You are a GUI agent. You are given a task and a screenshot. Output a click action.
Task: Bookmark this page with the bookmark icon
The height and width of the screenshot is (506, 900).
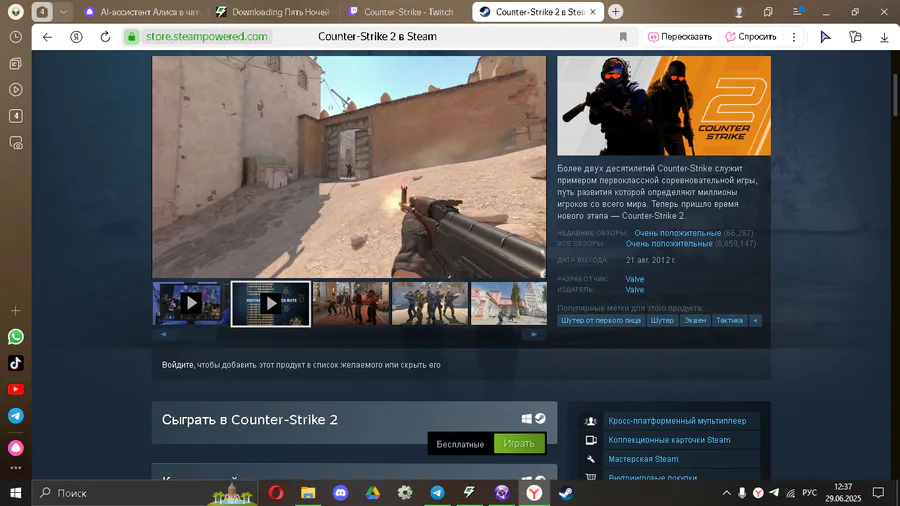(623, 37)
